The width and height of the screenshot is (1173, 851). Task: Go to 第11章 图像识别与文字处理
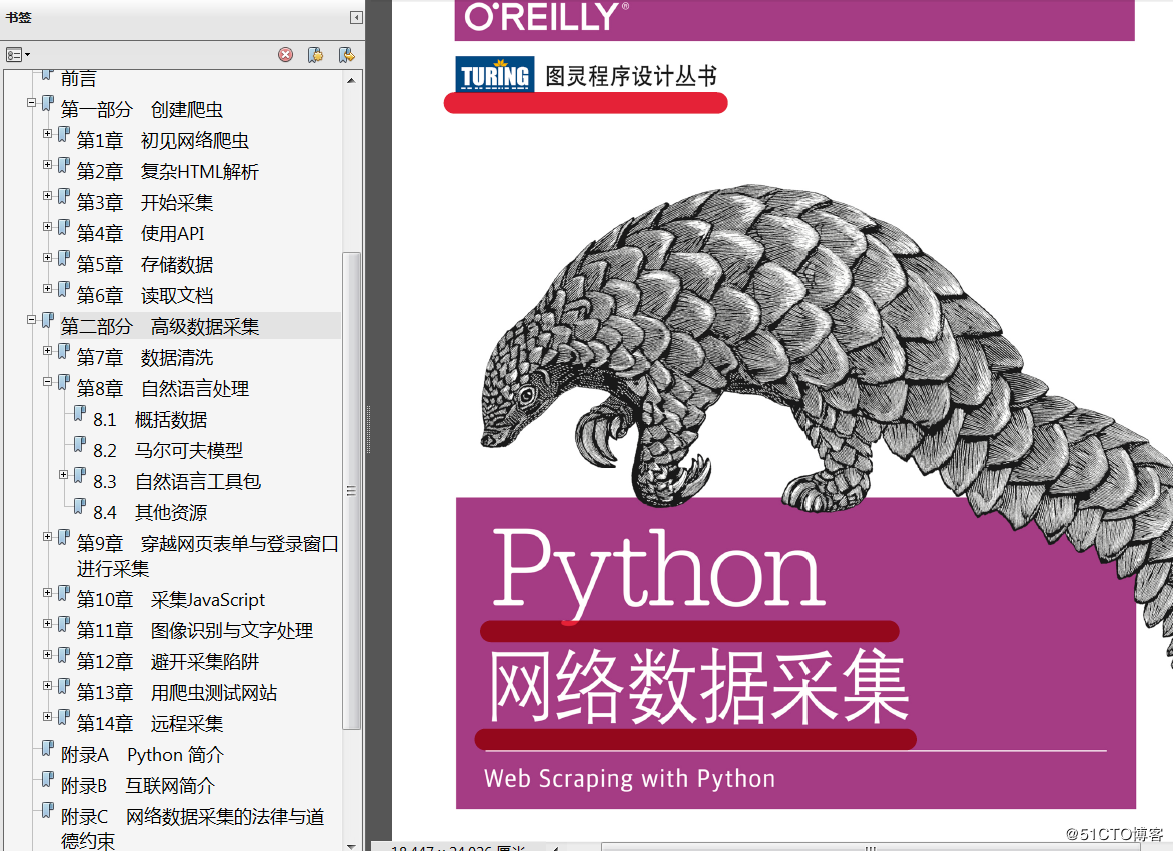pyautogui.click(x=195, y=630)
